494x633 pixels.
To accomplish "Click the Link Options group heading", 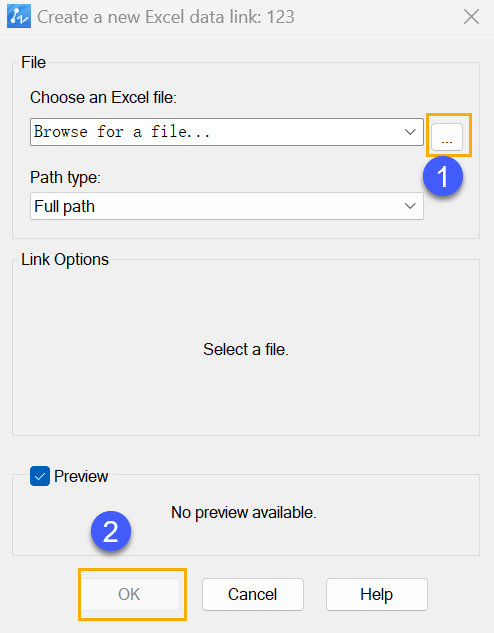I will (65, 259).
